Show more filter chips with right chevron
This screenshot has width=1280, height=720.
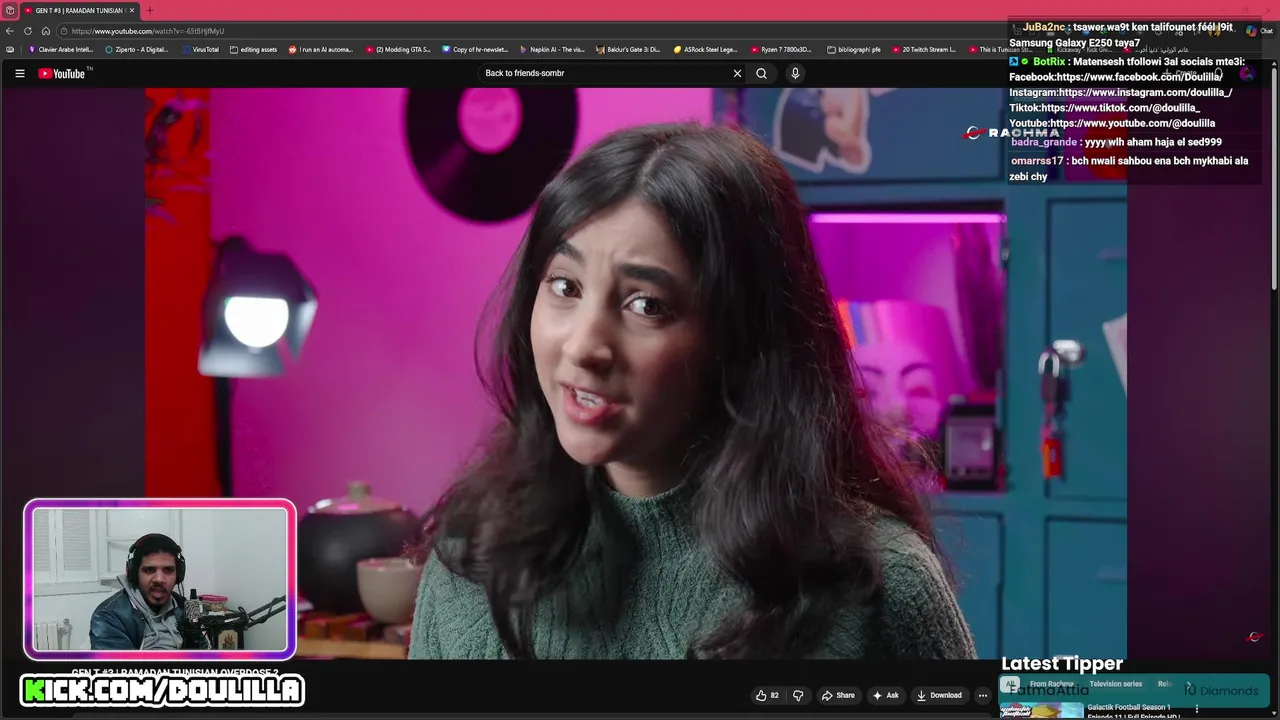1188,685
